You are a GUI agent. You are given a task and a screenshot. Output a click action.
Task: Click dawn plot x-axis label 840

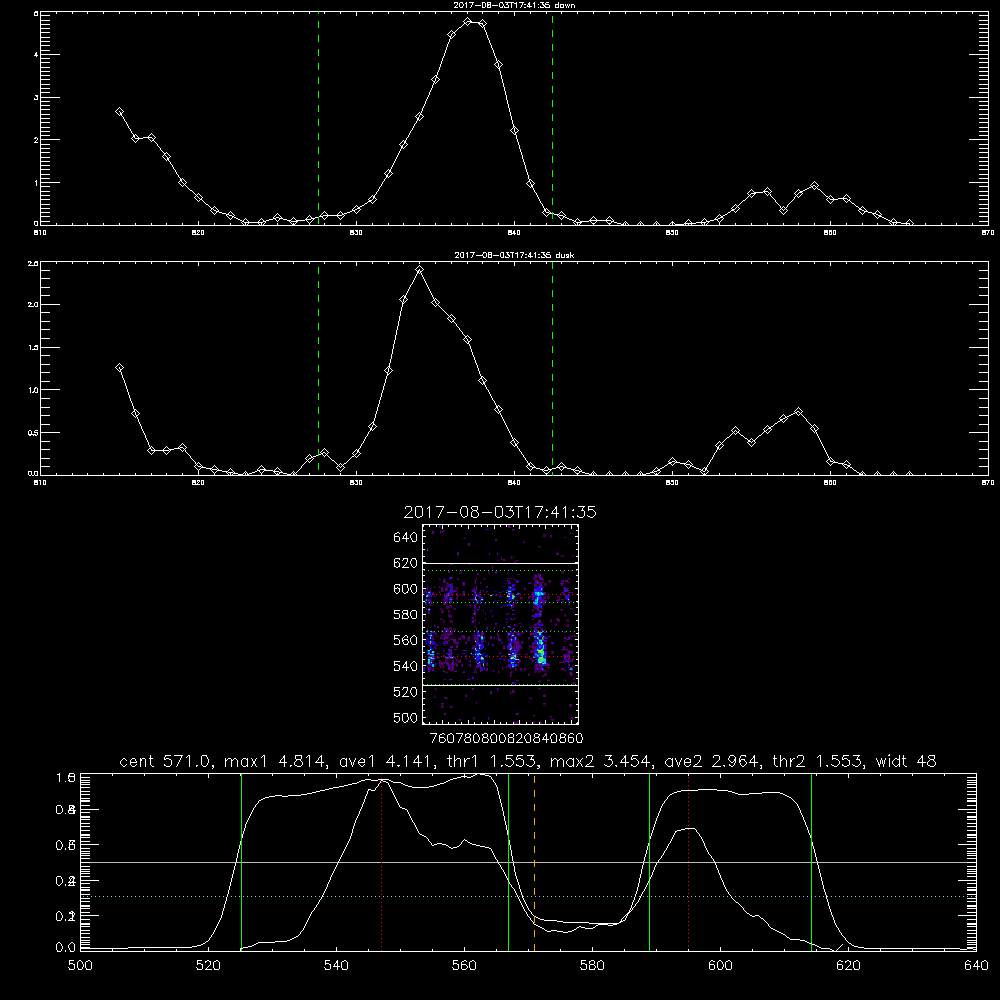tap(515, 233)
